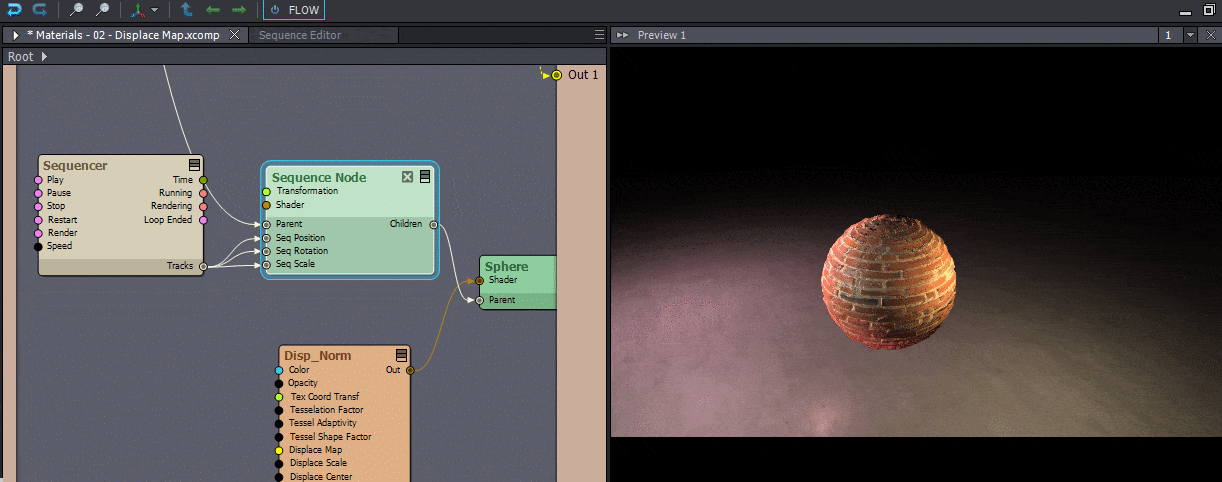Click the Children output pin

[433, 224]
